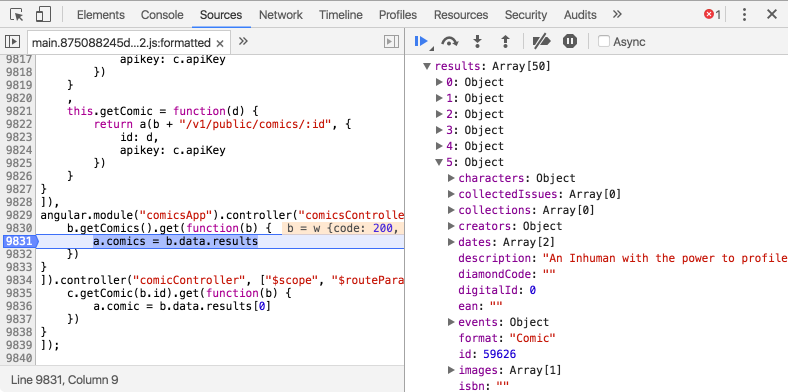Collapse the results Array[50] node

[428, 66]
